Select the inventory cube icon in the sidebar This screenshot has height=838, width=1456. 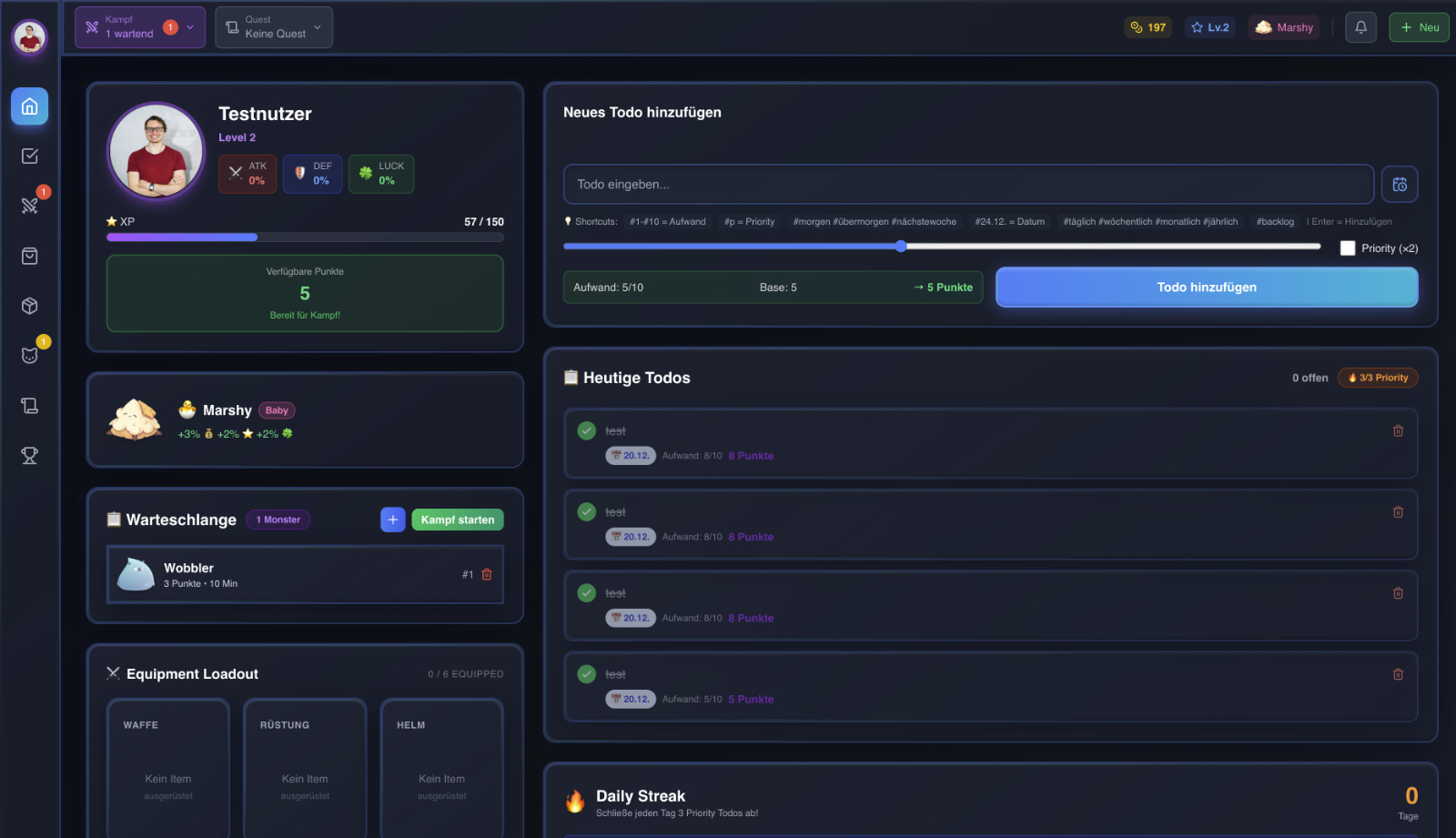[30, 307]
